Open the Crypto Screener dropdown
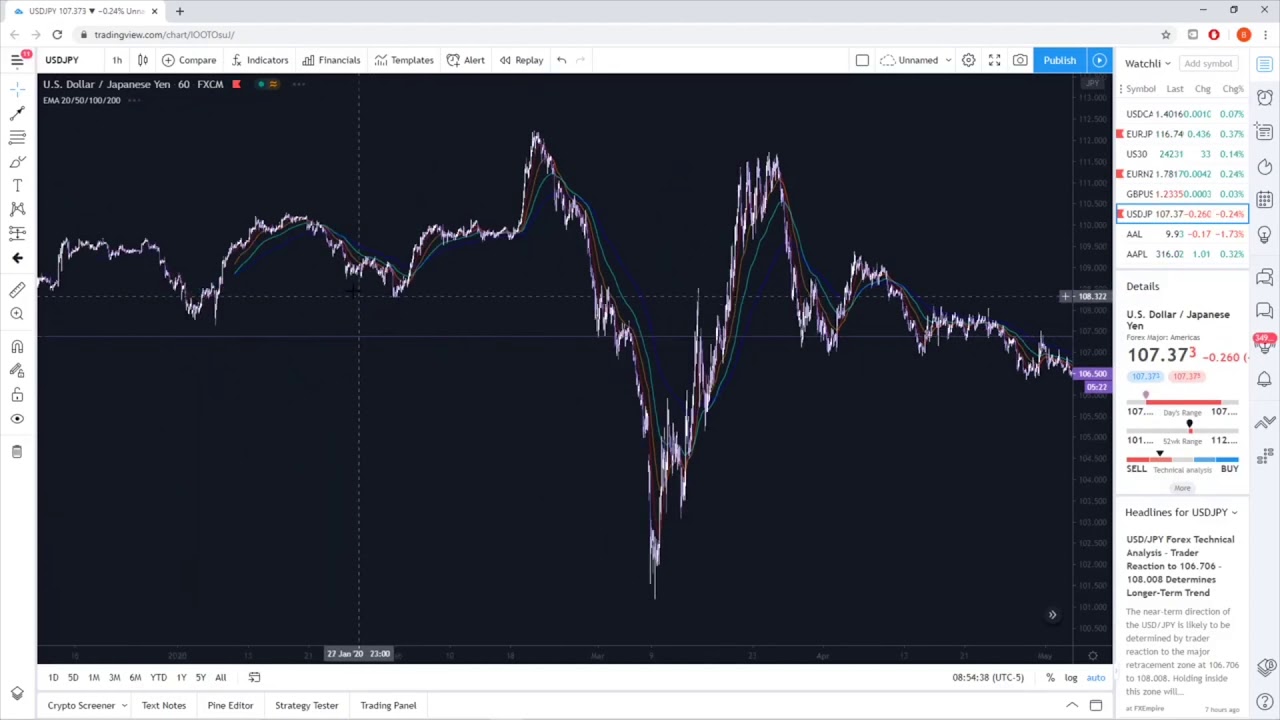The width and height of the screenshot is (1280, 720). point(87,705)
